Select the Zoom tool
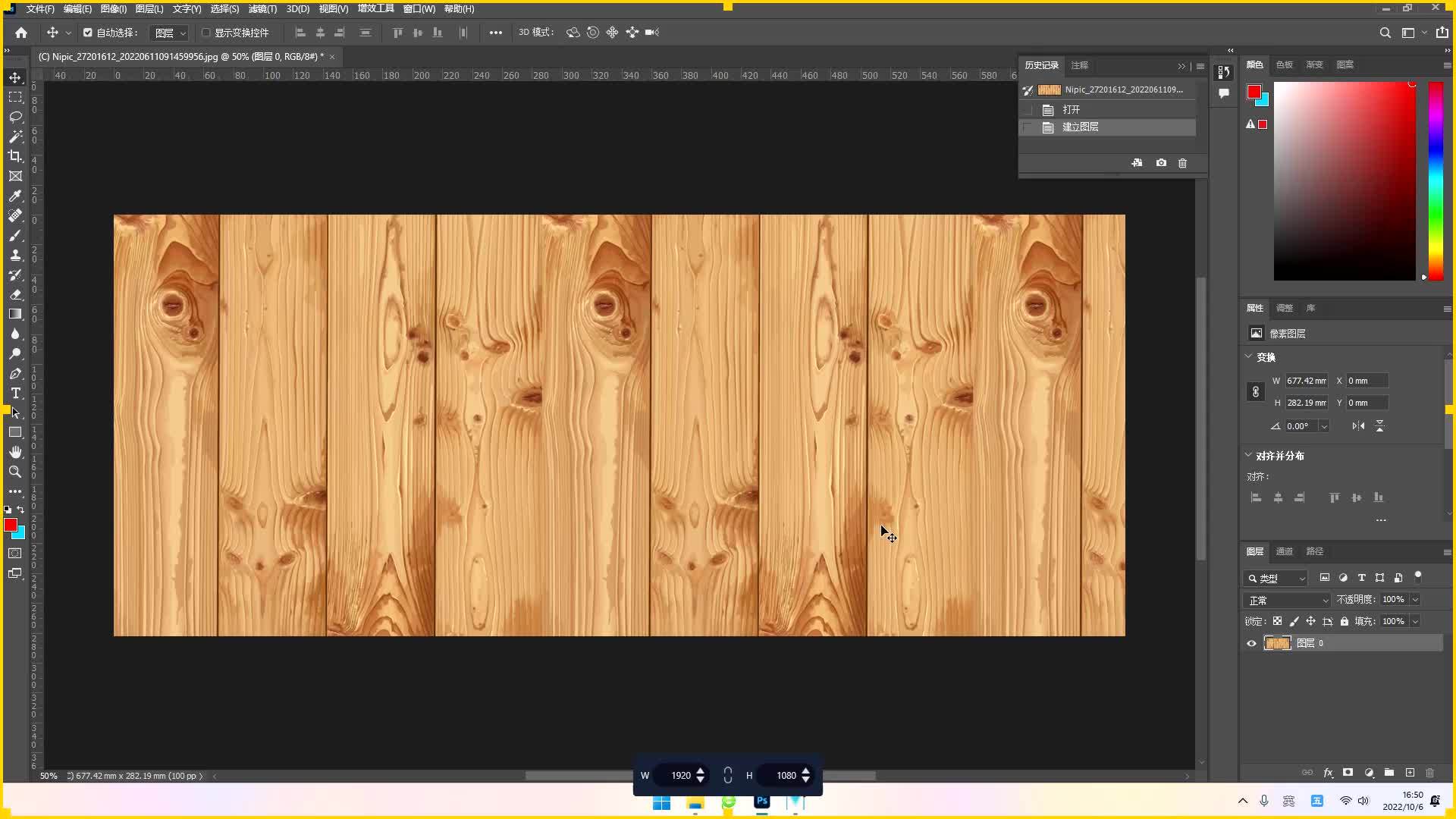The width and height of the screenshot is (1456, 819). [15, 472]
